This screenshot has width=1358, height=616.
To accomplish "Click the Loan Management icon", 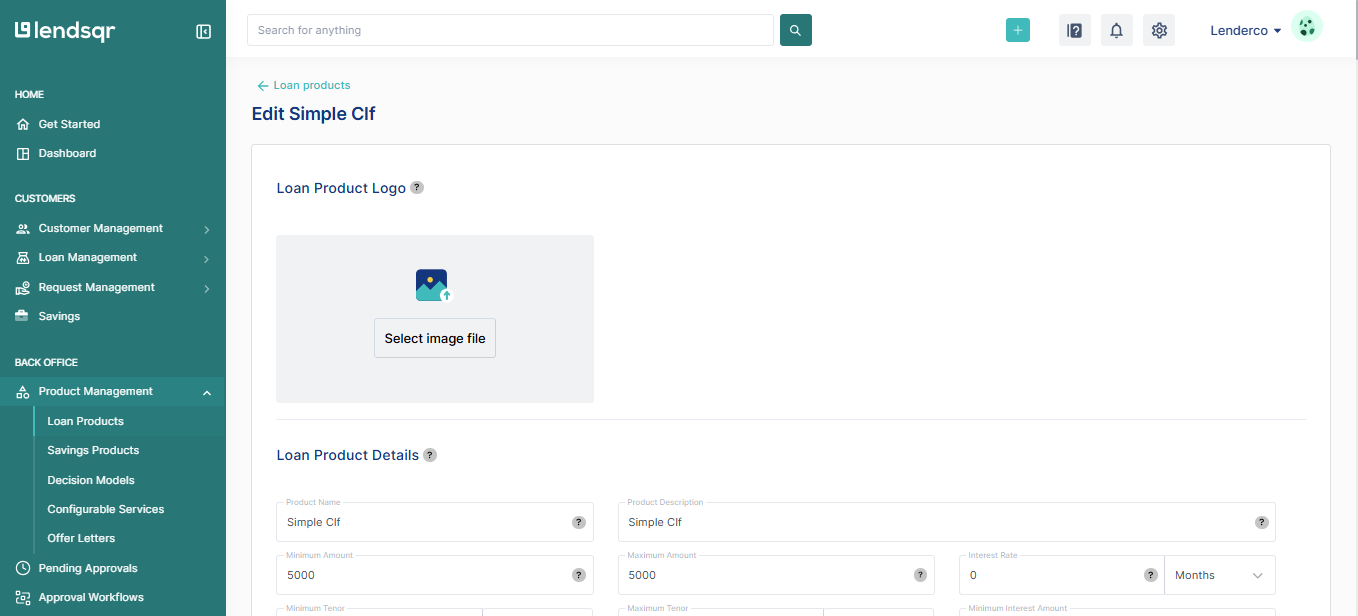I will (23, 257).
